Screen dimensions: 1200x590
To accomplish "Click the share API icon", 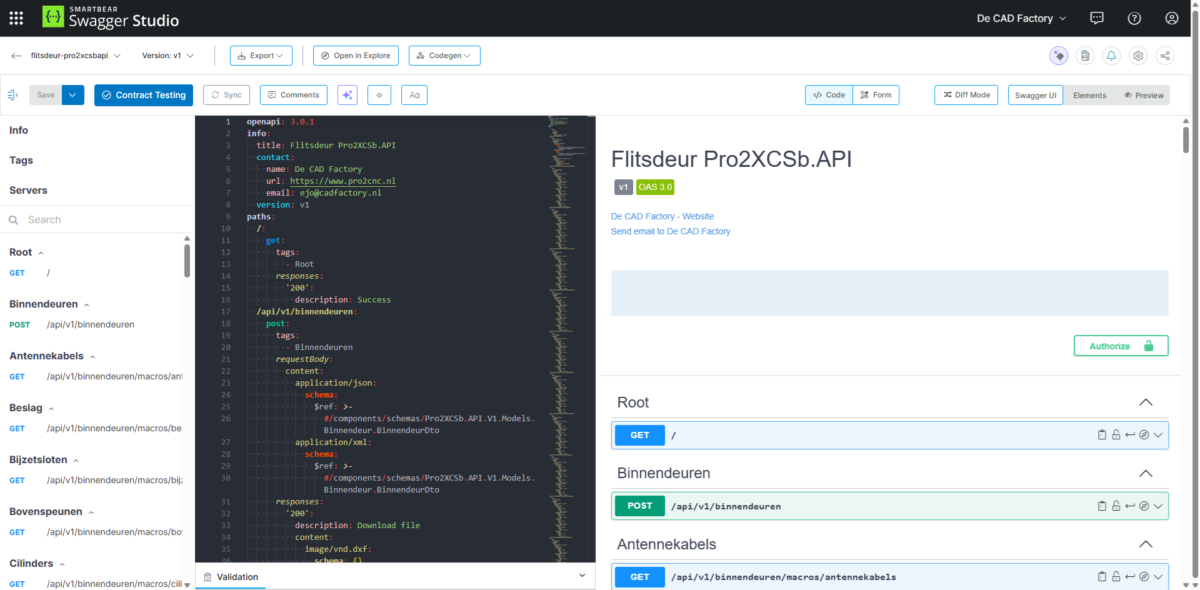I will pyautogui.click(x=1165, y=56).
